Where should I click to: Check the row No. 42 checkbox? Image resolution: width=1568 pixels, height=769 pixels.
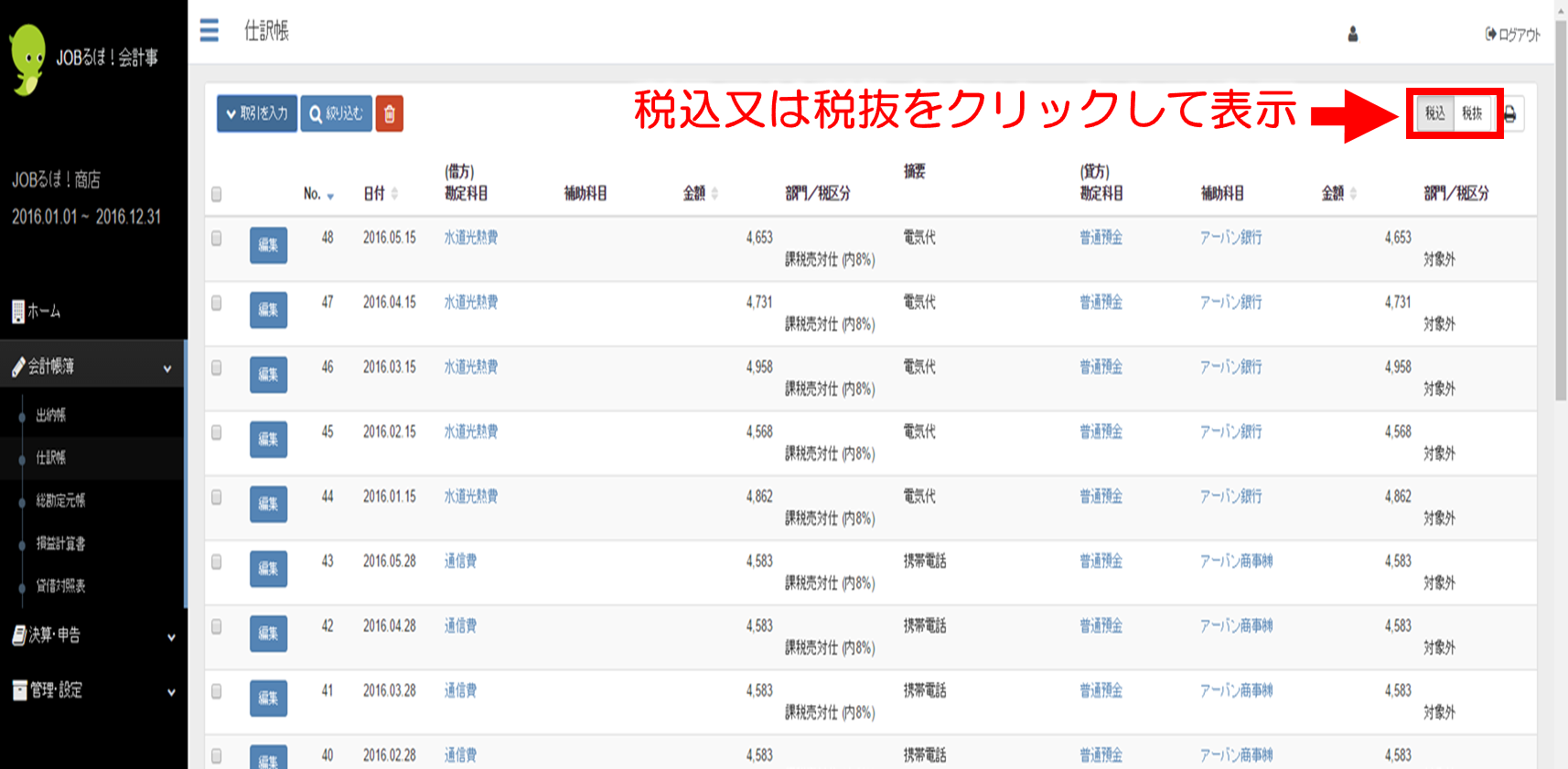click(x=217, y=626)
